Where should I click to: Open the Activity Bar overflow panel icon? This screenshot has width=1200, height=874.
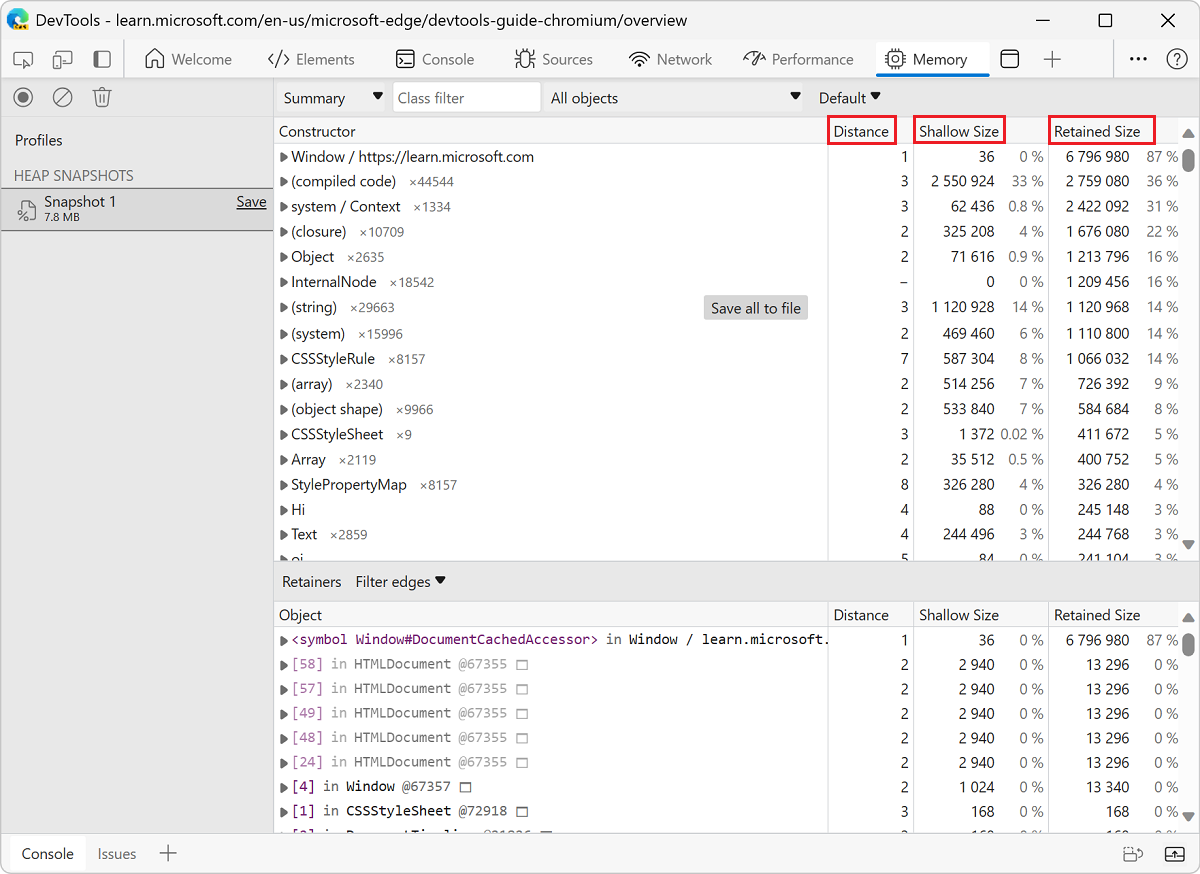click(101, 59)
